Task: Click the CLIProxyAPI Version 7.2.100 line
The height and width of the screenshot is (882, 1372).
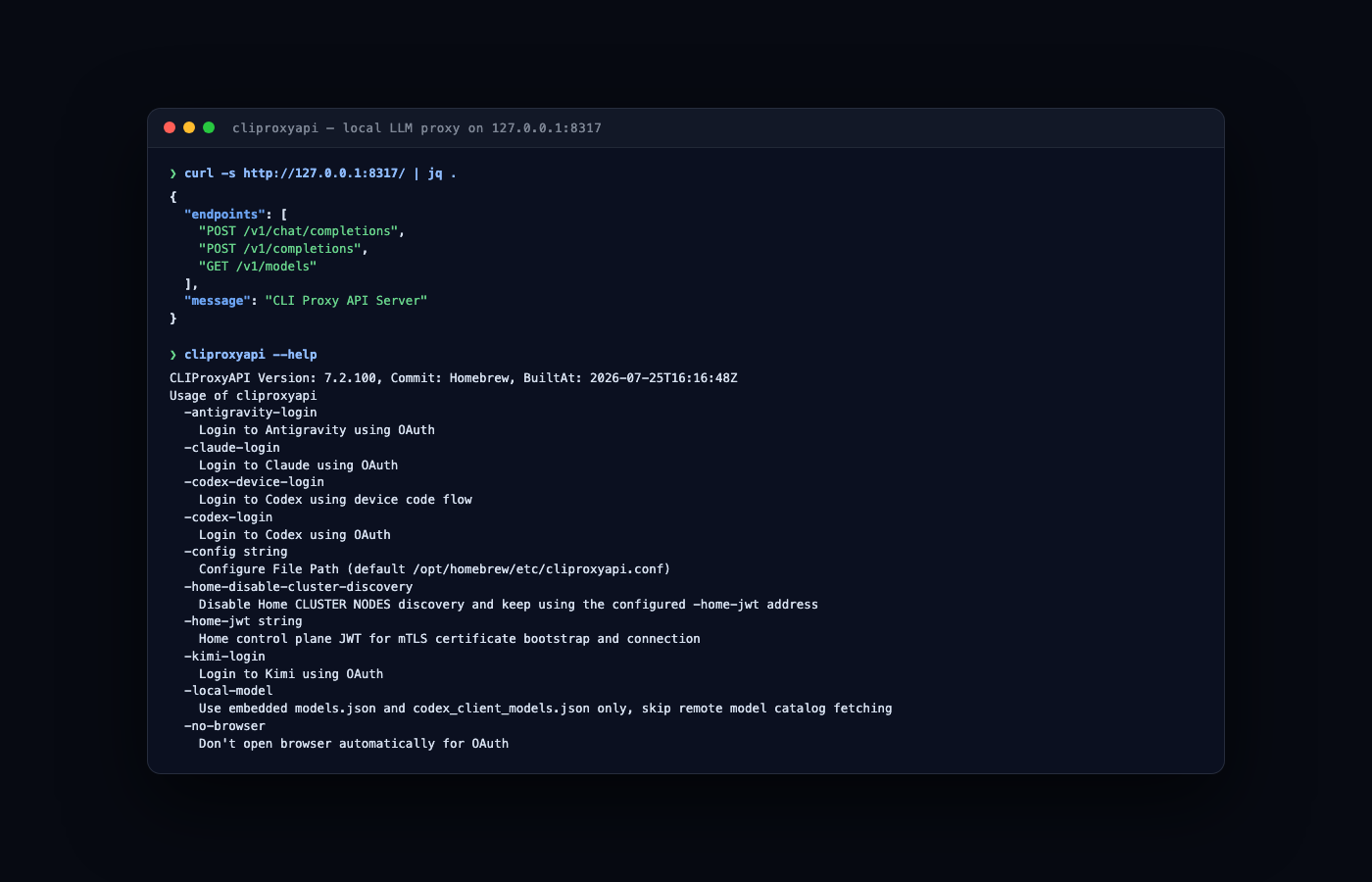Action: point(454,378)
